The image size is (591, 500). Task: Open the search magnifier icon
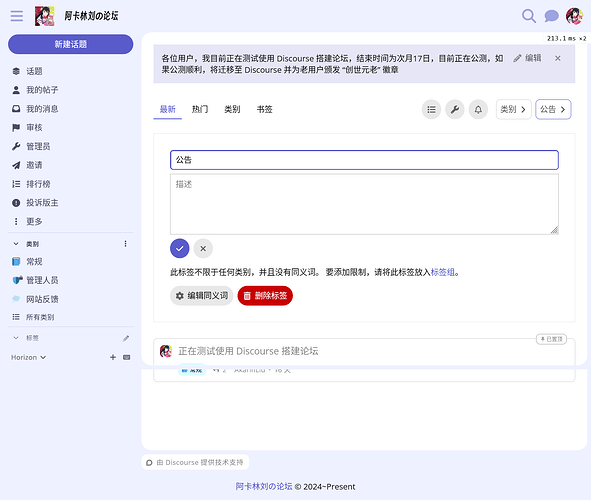coord(529,16)
